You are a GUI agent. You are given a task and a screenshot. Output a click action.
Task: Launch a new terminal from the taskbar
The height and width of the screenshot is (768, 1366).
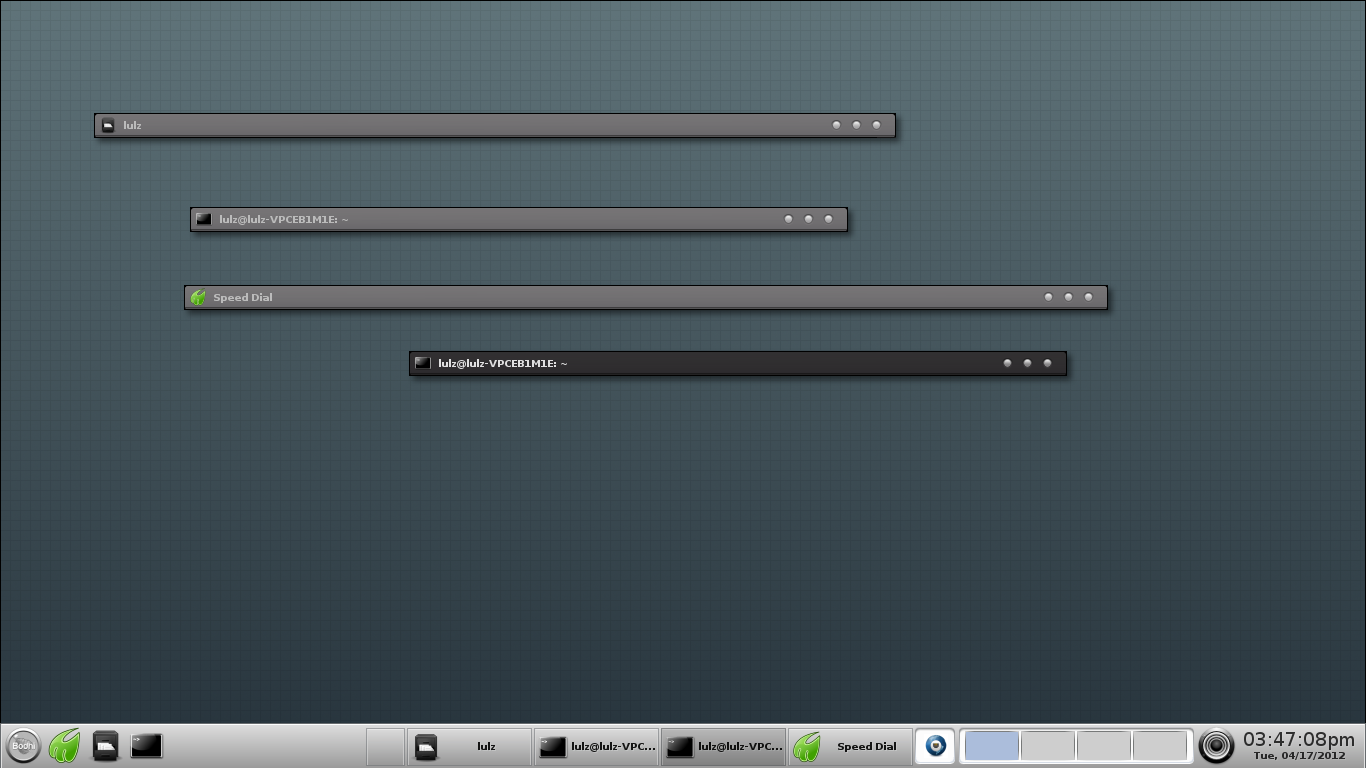coord(144,745)
